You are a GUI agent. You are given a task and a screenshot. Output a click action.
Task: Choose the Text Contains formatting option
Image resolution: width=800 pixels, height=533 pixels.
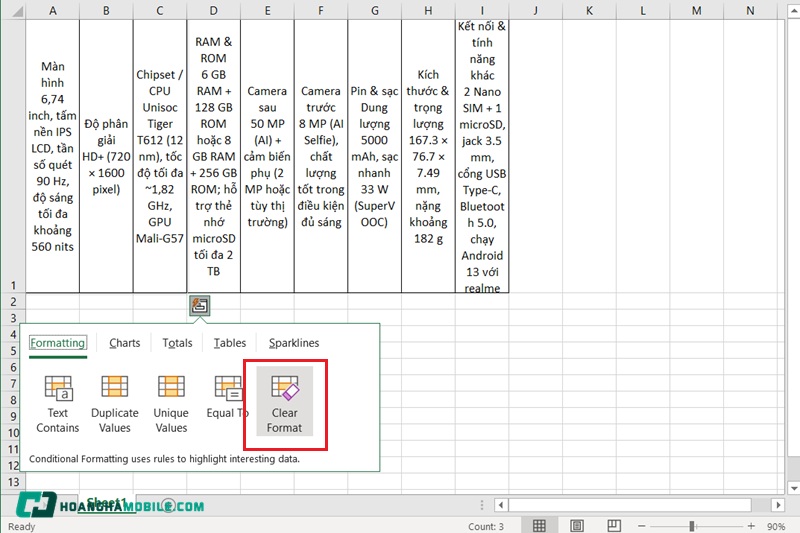[x=58, y=403]
